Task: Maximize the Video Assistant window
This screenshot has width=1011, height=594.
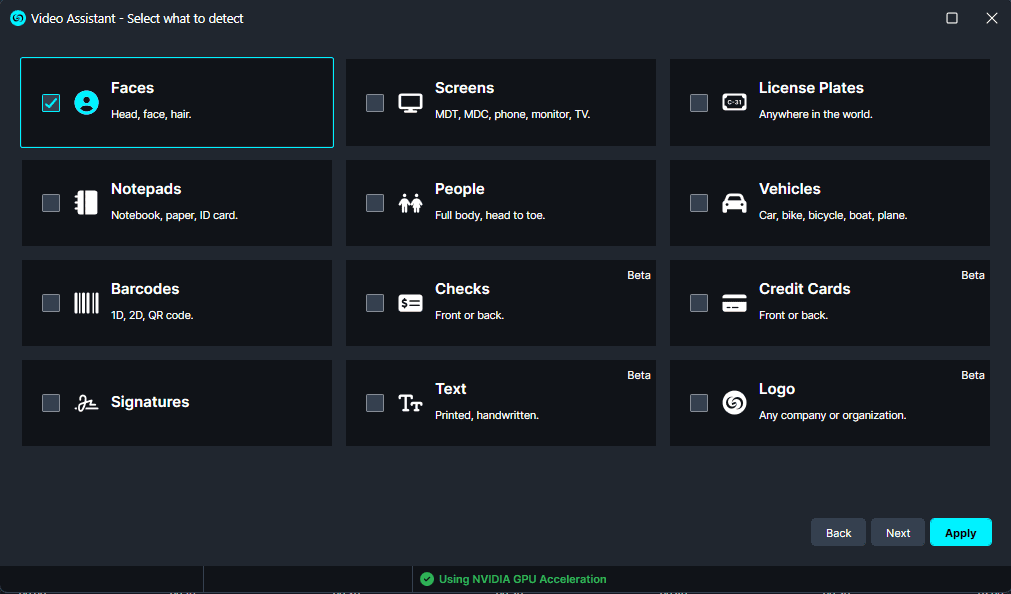Action: point(952,18)
